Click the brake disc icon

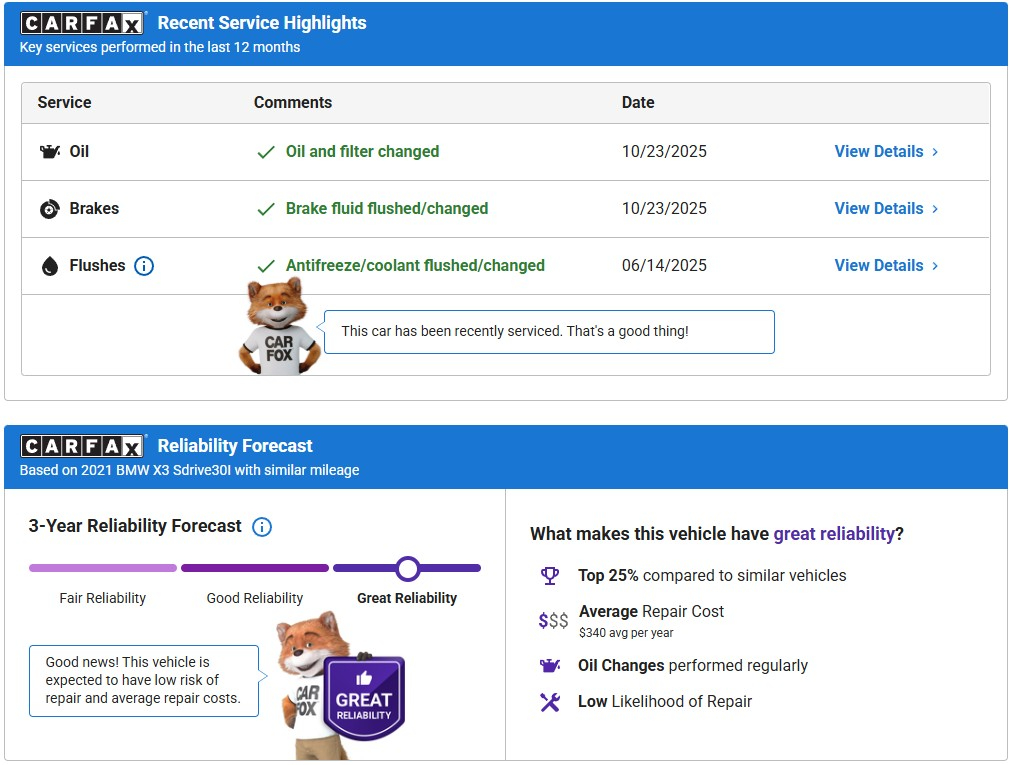point(49,209)
